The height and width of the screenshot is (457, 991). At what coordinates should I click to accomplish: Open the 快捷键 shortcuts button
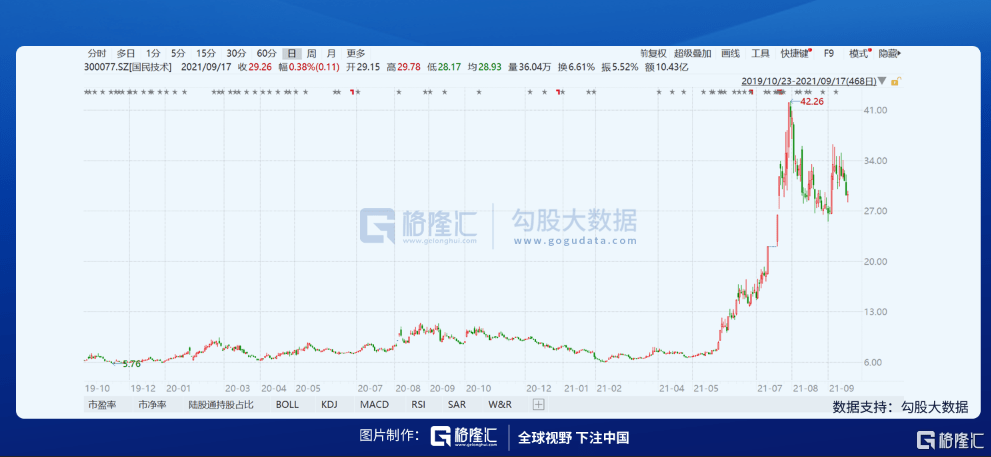pos(796,54)
